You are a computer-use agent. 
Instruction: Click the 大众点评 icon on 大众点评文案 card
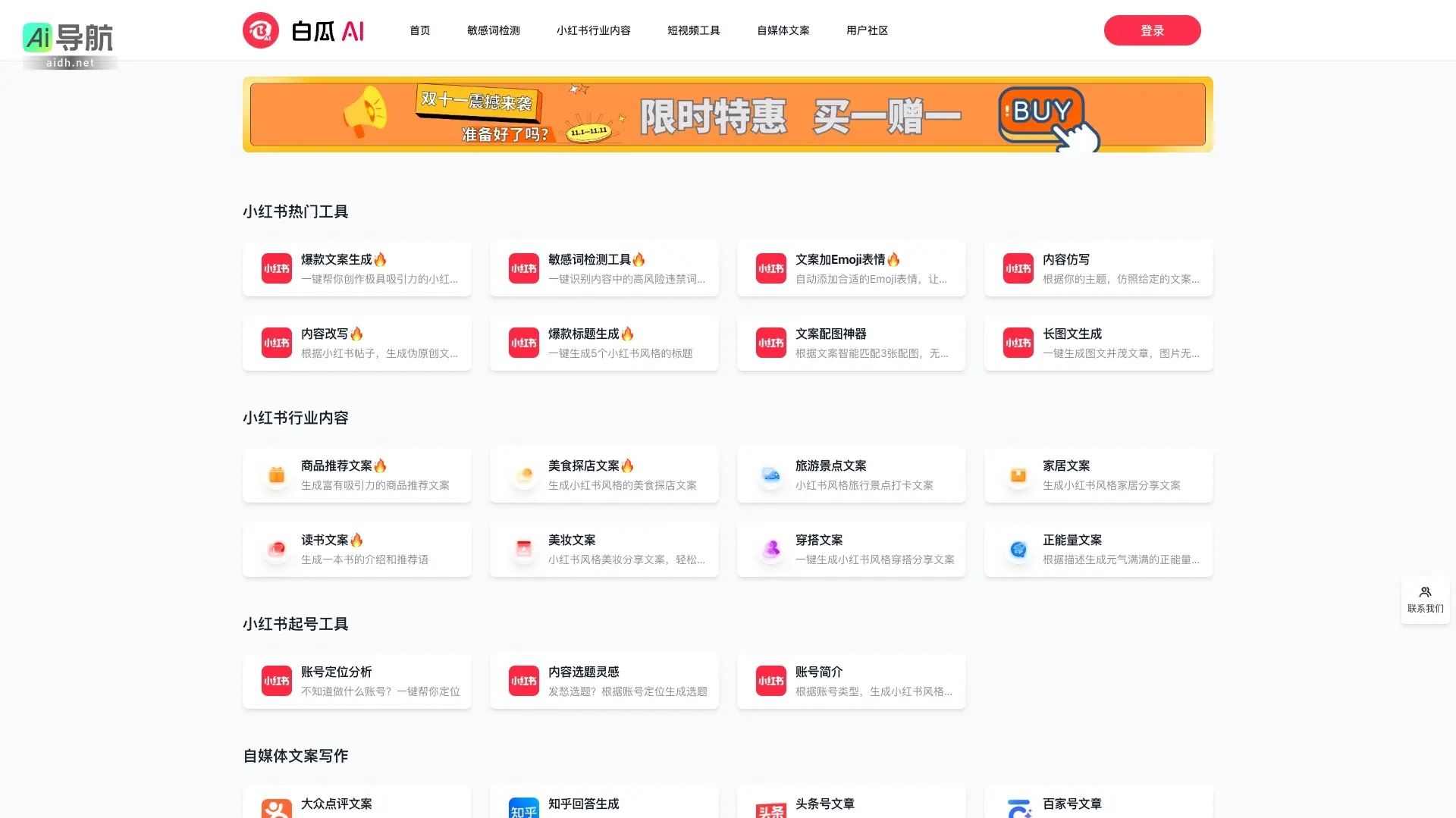tap(276, 808)
